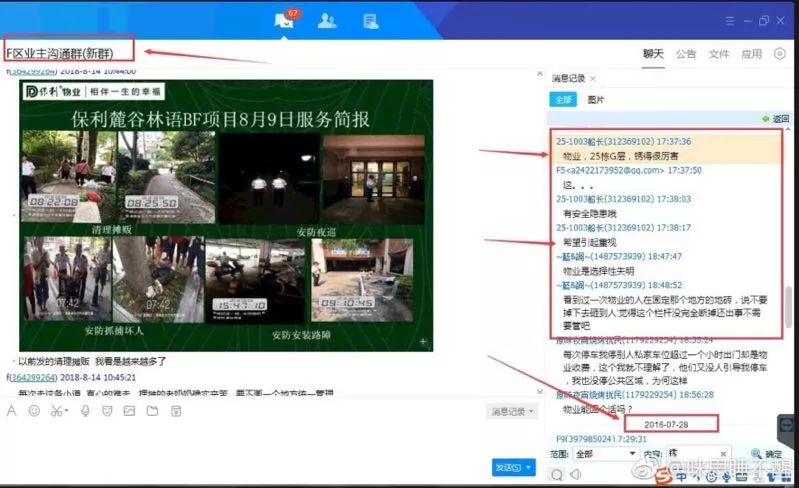799x488 pixels.
Task: Click the Sogou S logo on IME bar
Action: point(663,477)
